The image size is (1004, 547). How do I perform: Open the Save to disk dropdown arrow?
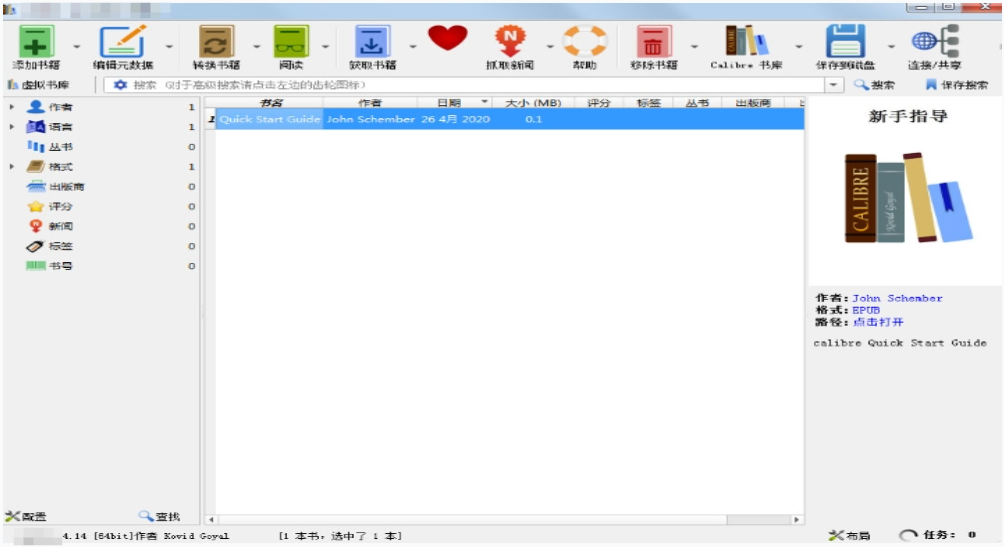click(891, 46)
